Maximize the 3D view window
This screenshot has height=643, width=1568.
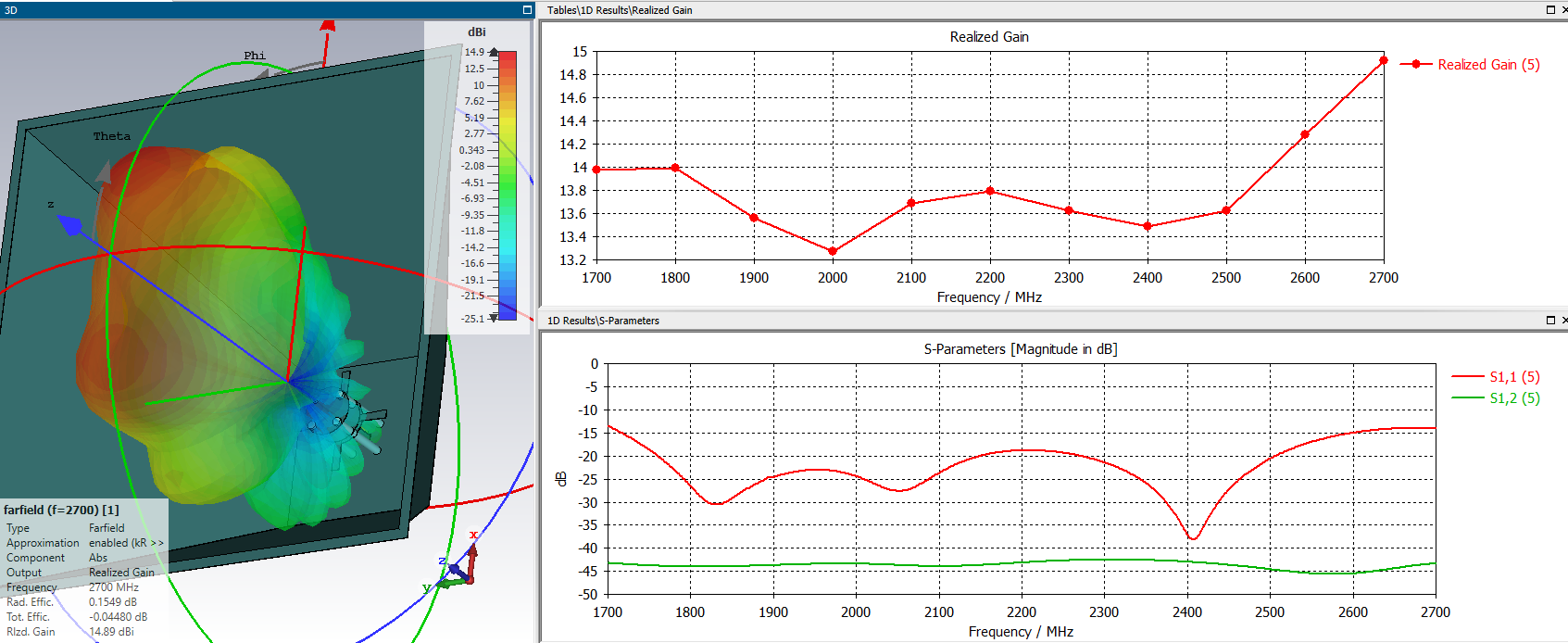pyautogui.click(x=527, y=9)
